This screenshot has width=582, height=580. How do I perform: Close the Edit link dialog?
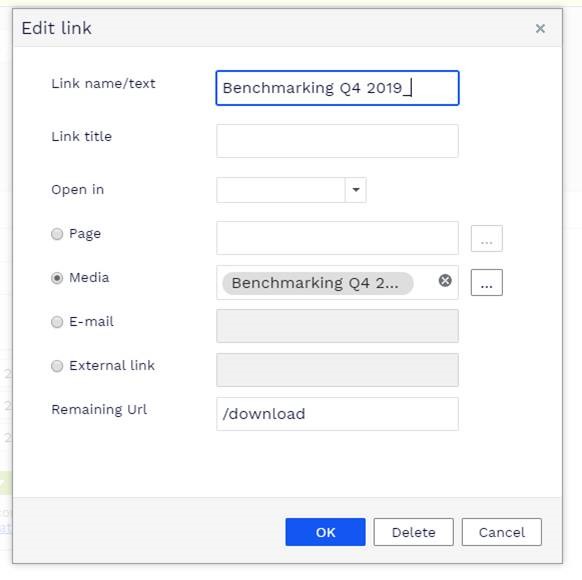(x=540, y=29)
